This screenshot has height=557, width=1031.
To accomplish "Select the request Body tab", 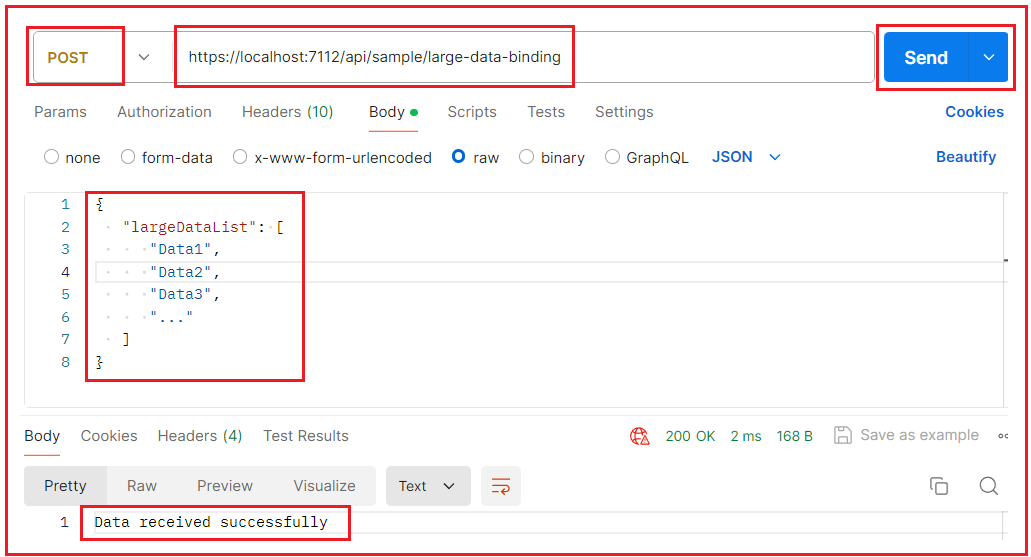I will click(393, 112).
